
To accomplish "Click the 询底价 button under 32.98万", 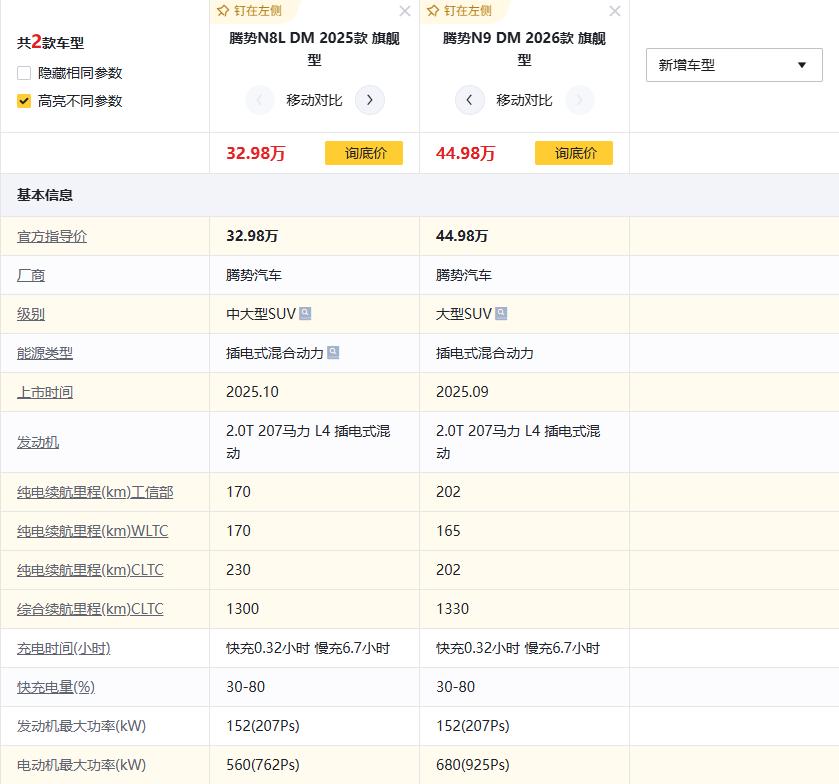I will [x=364, y=153].
